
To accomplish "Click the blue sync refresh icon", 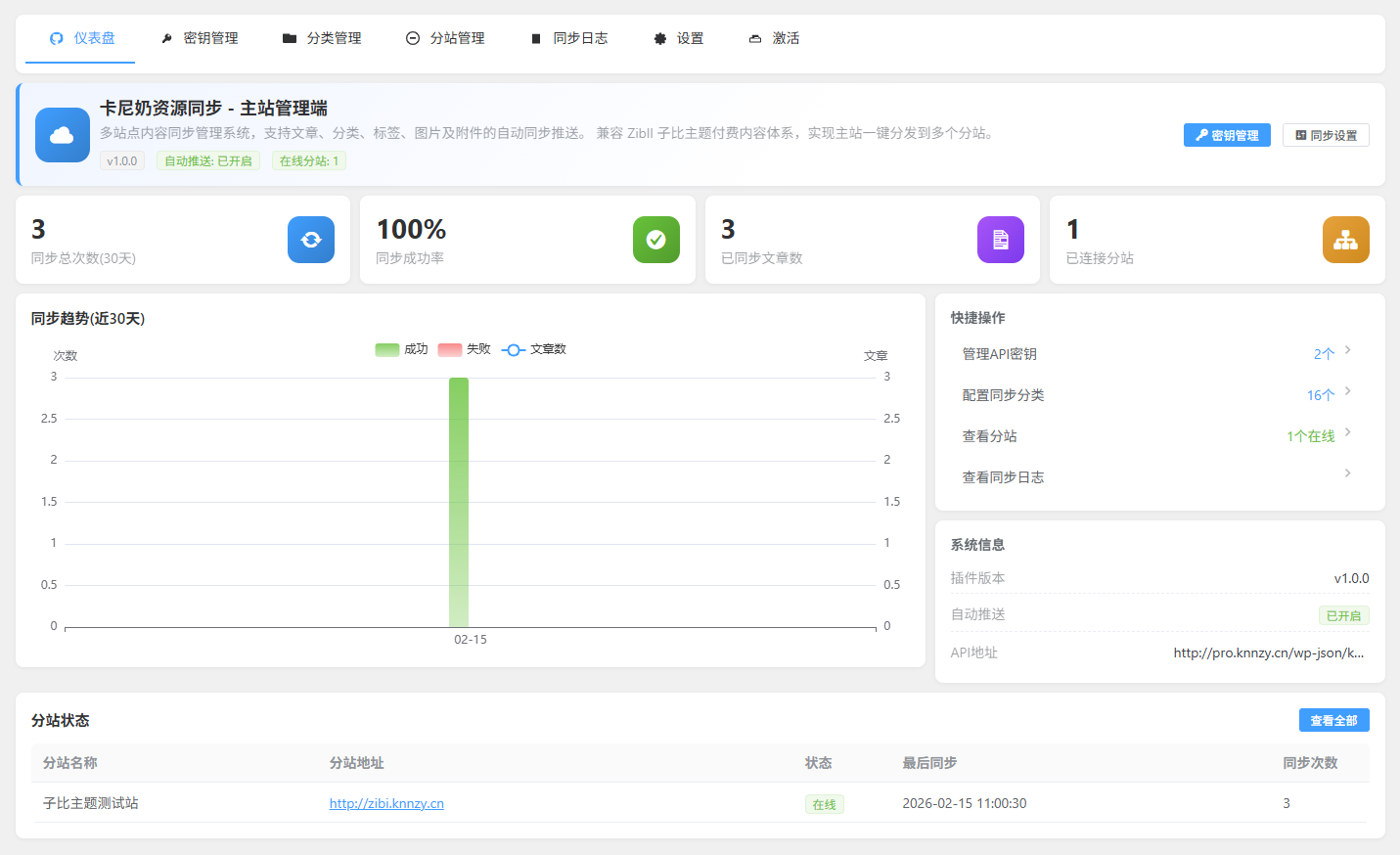I will coord(311,240).
